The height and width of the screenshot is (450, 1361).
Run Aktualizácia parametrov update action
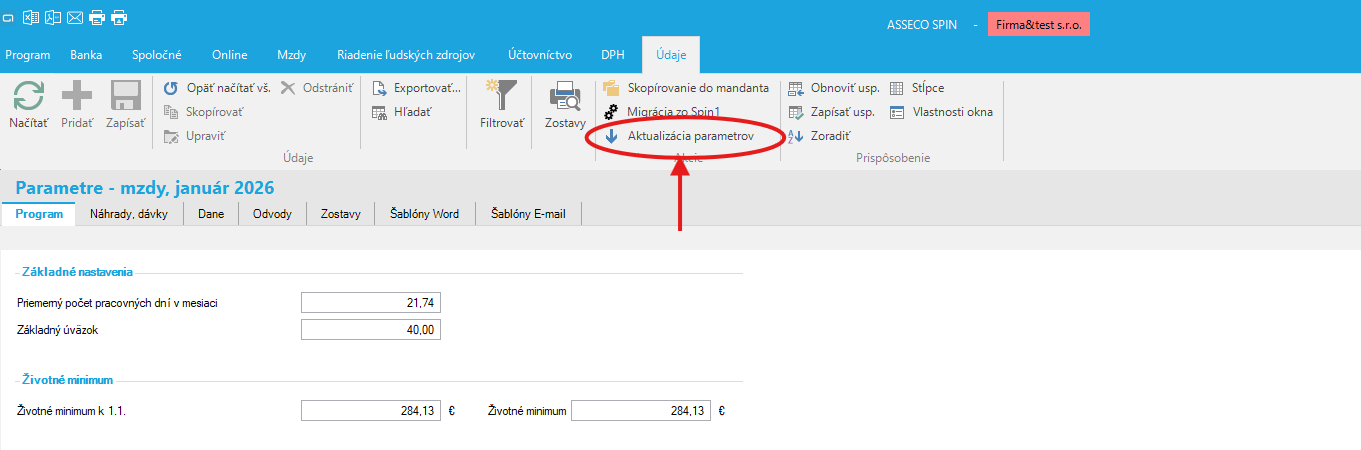point(689,135)
